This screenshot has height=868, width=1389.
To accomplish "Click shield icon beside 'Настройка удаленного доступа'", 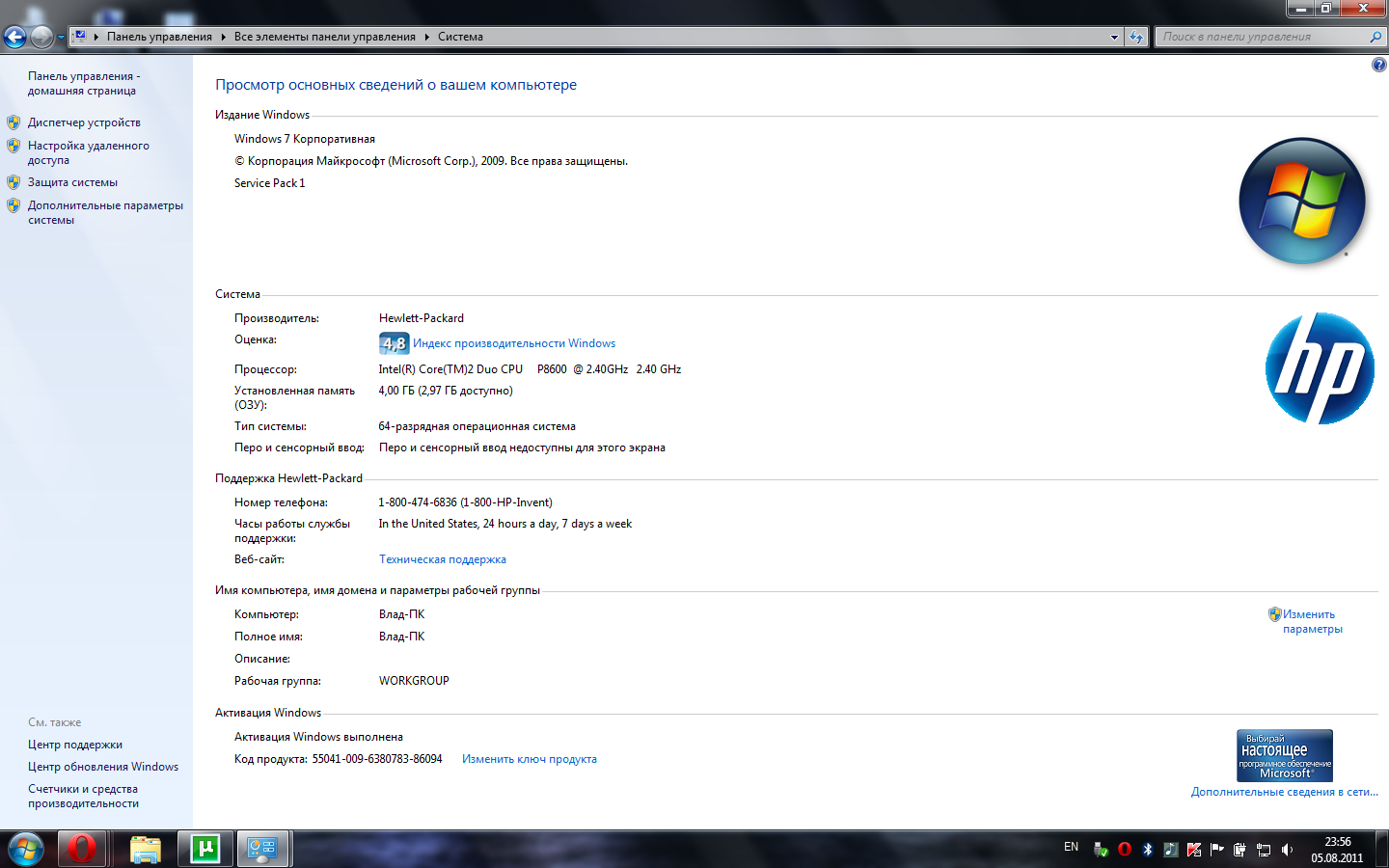I will [14, 146].
